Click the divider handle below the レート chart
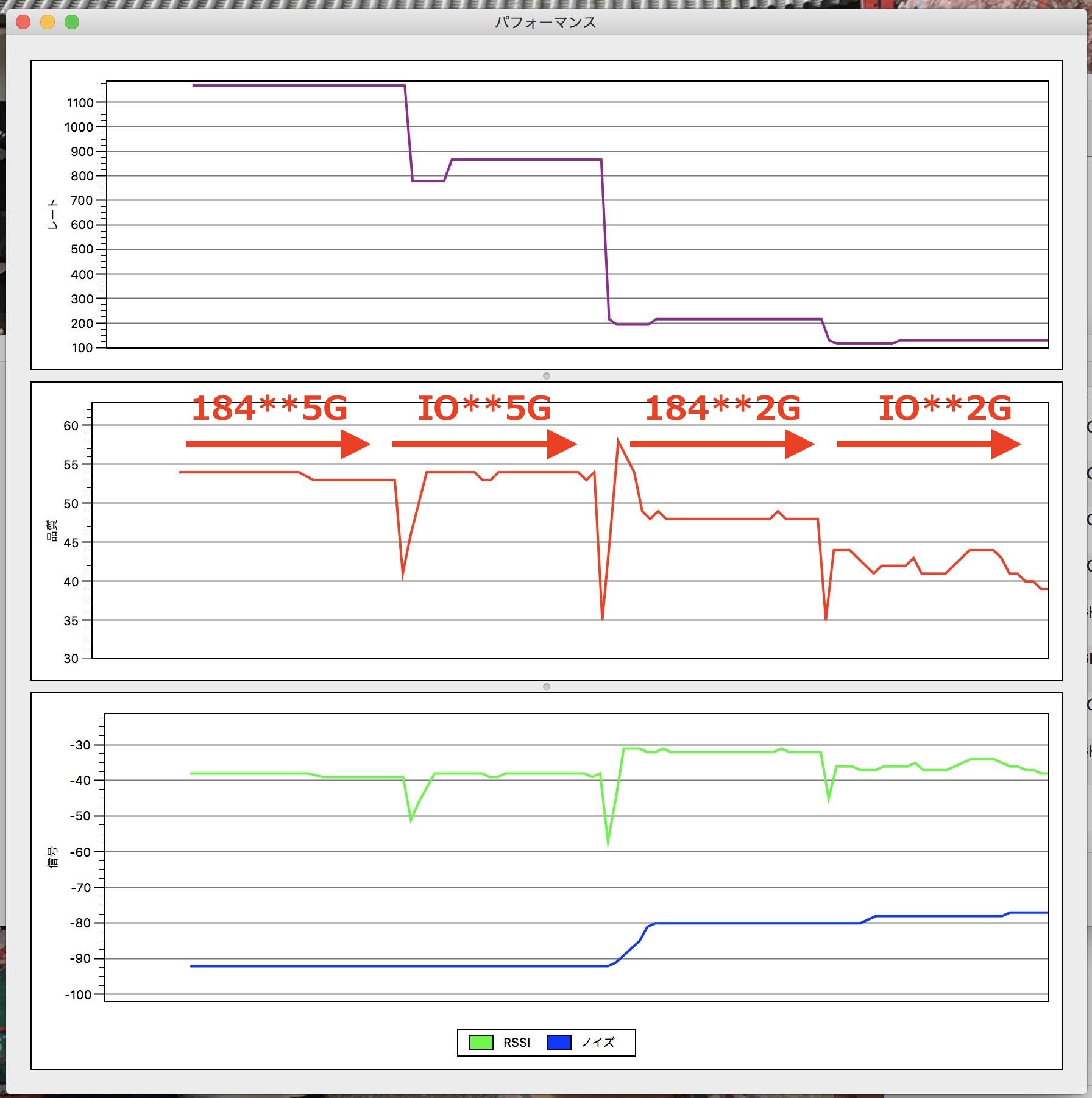1092x1098 pixels. click(547, 376)
